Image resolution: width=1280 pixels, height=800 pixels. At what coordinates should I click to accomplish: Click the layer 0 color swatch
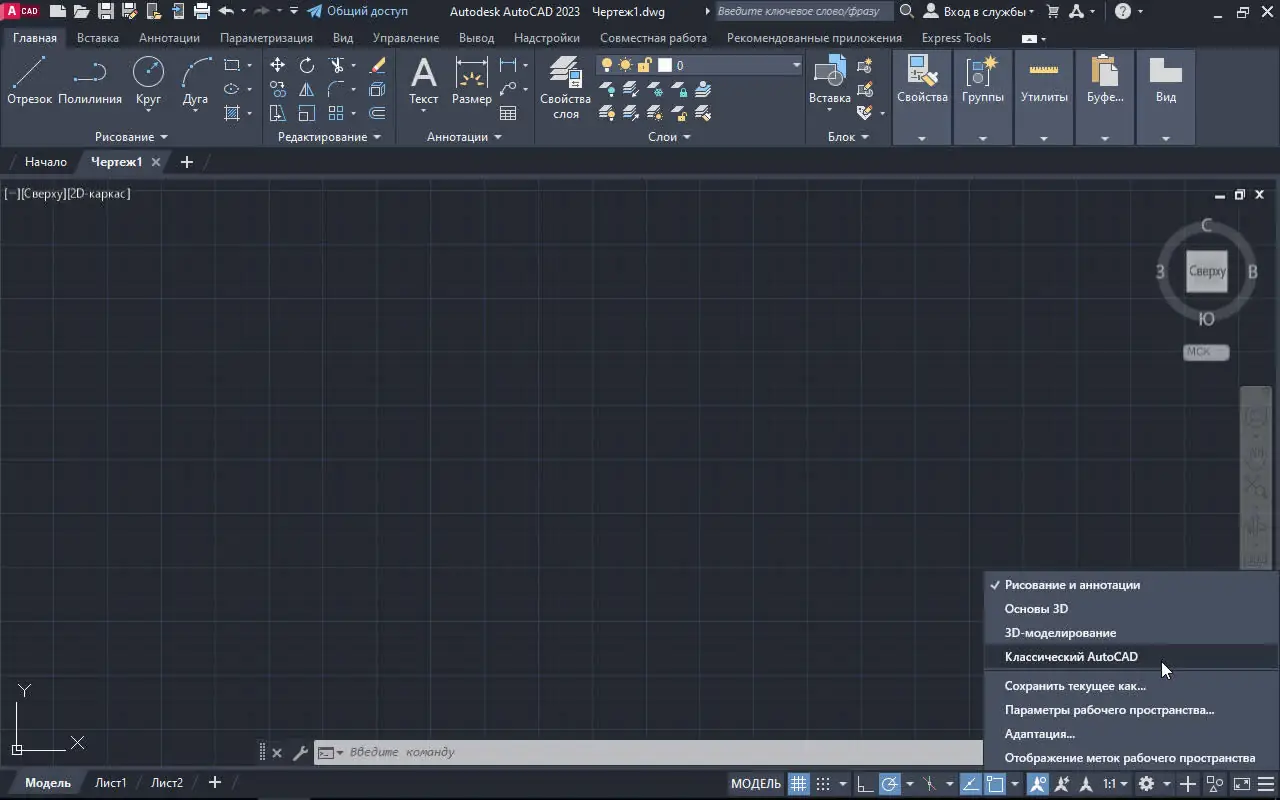coord(665,65)
